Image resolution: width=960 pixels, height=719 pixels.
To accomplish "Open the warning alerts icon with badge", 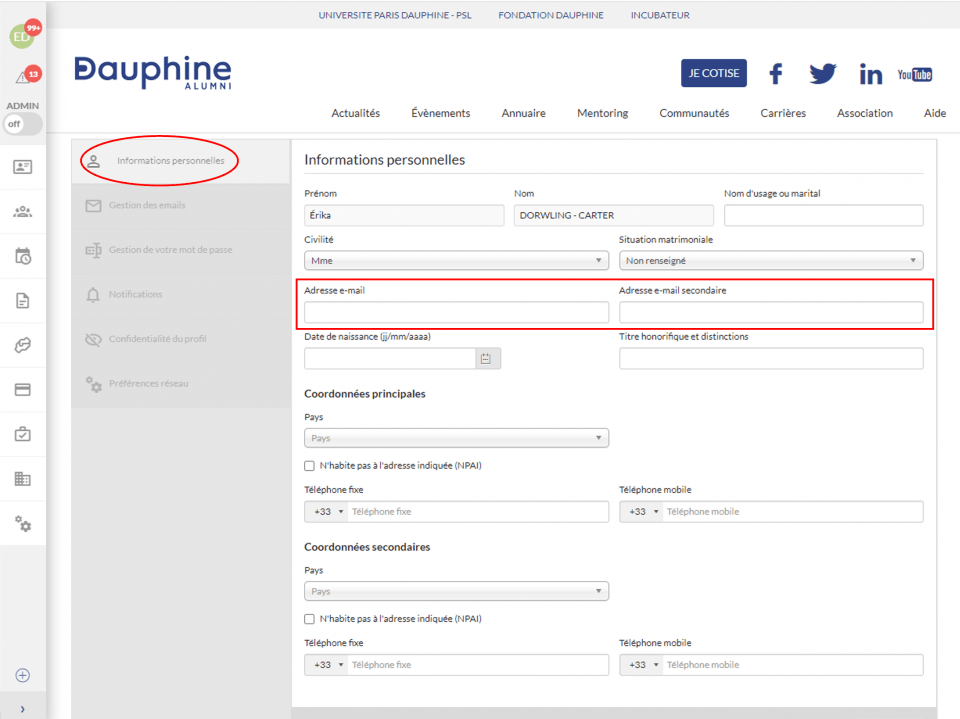I will tap(23, 77).
